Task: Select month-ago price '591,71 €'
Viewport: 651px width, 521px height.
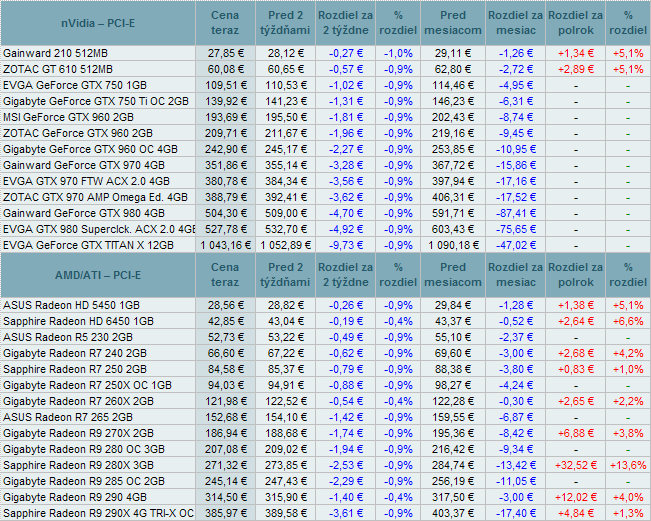Action: click(453, 213)
